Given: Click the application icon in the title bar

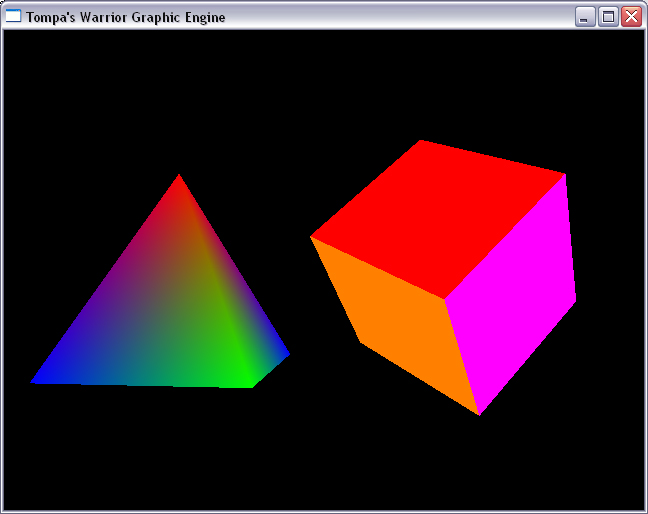Looking at the screenshot, I should point(14,17).
